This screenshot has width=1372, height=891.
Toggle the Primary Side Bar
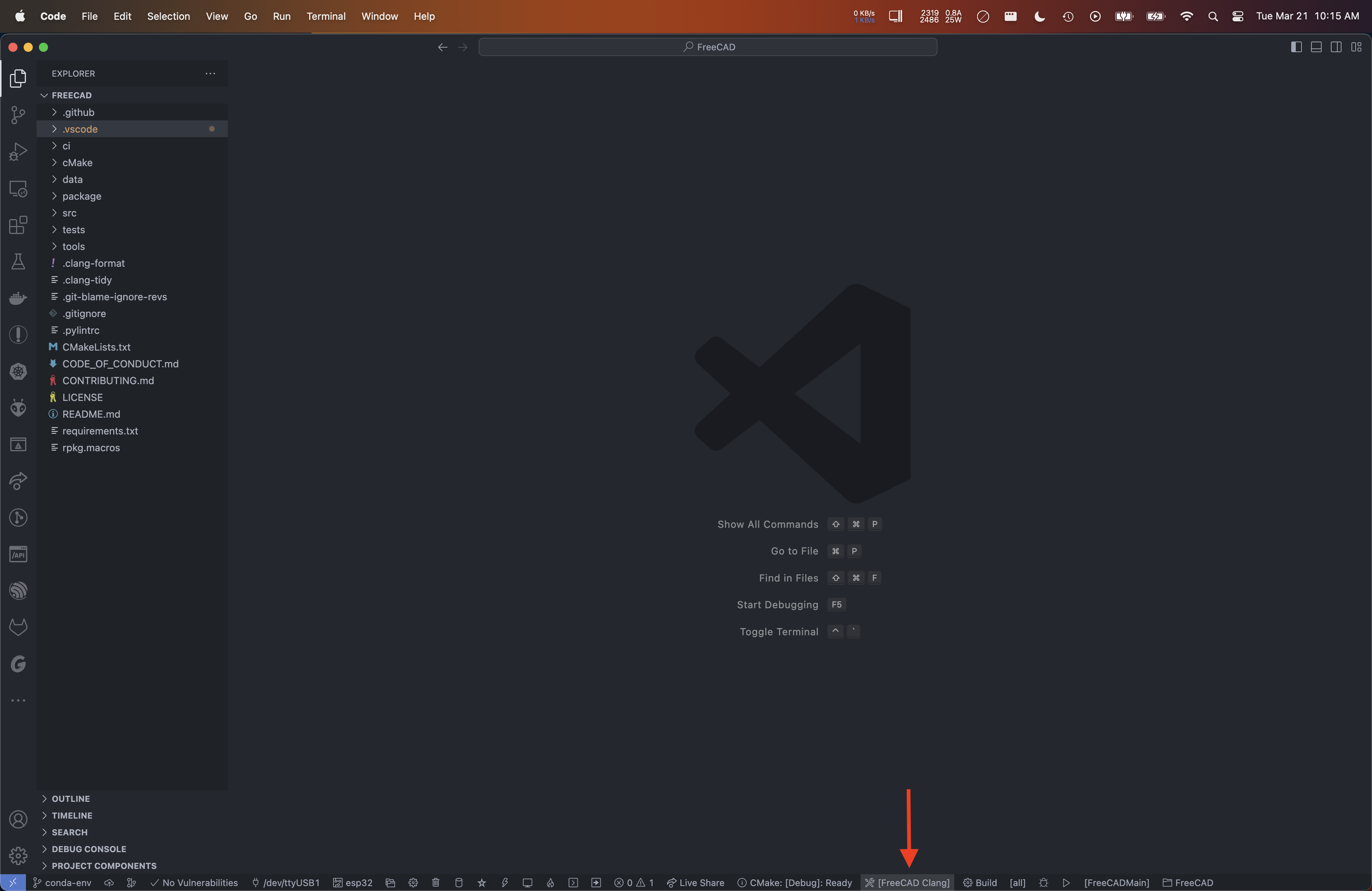pos(1296,46)
